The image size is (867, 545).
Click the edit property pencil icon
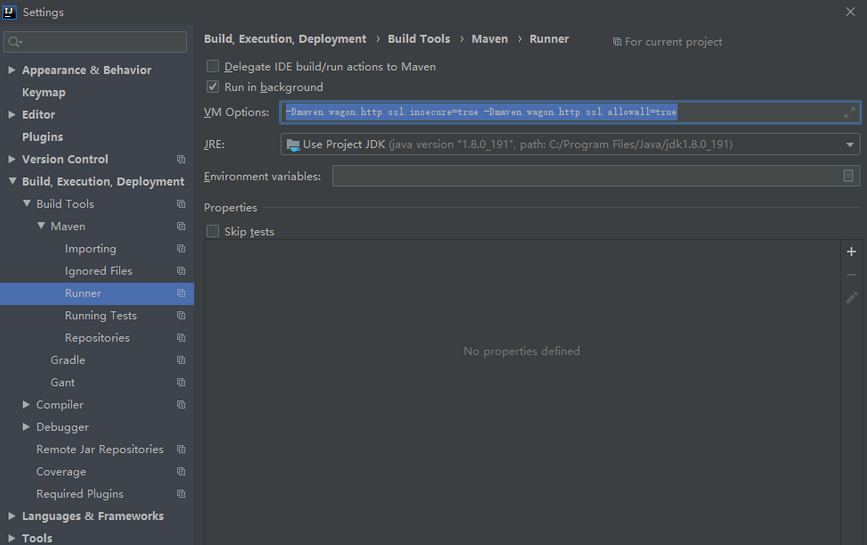point(852,298)
